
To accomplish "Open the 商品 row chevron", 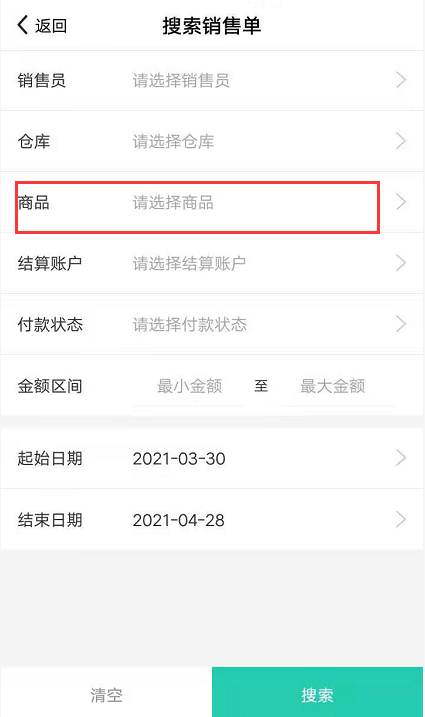I will pyautogui.click(x=401, y=202).
